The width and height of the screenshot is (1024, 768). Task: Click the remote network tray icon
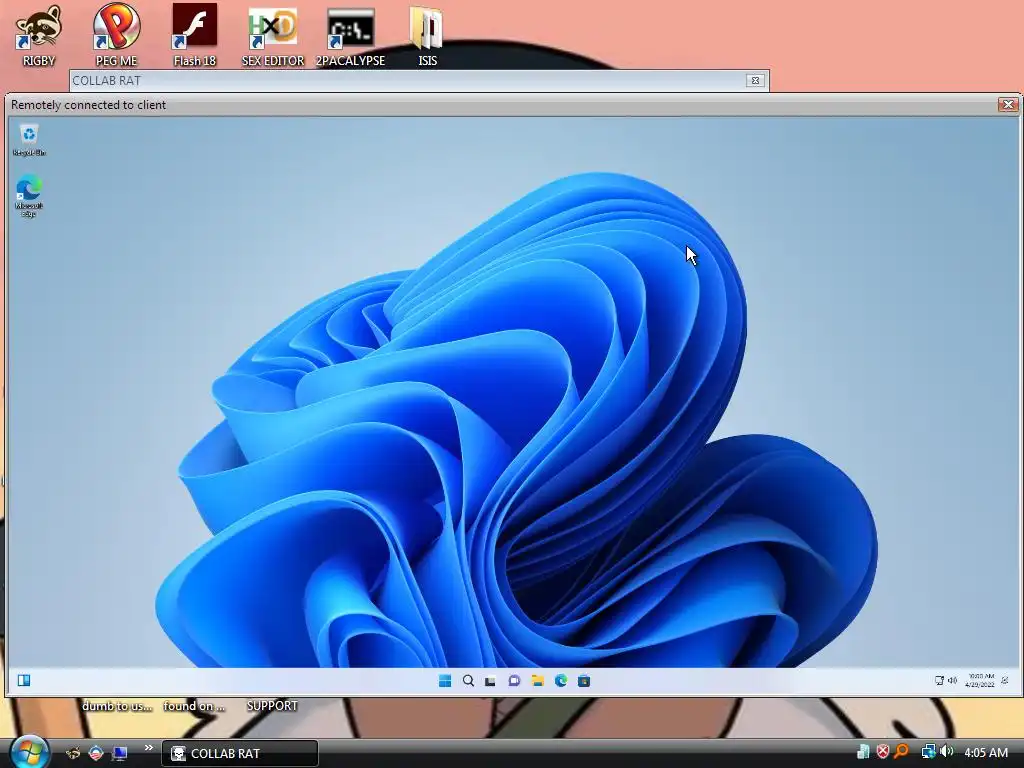click(x=939, y=680)
